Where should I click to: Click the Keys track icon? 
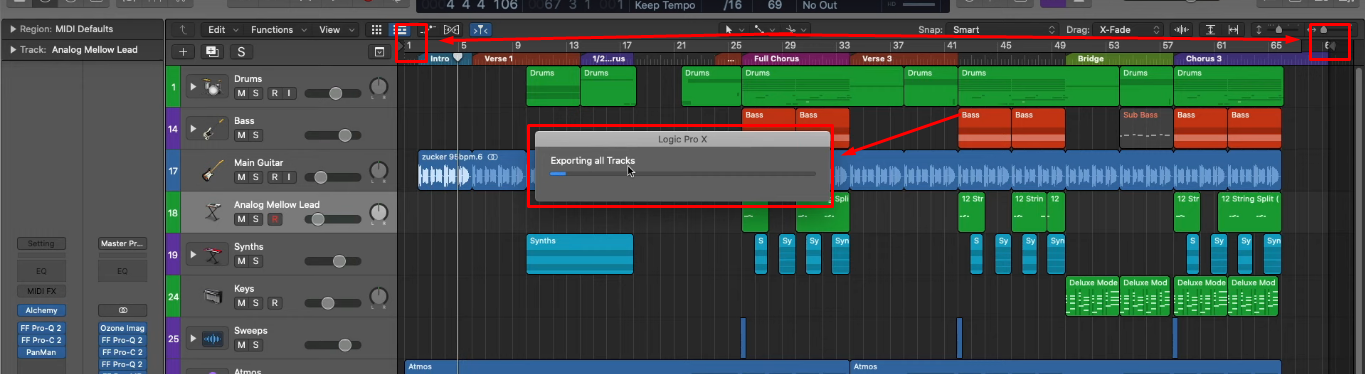[212, 296]
